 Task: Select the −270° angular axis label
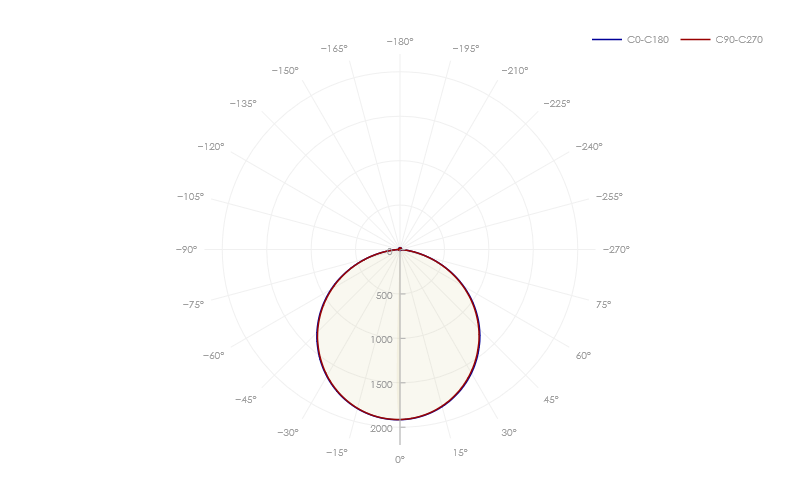click(x=616, y=250)
